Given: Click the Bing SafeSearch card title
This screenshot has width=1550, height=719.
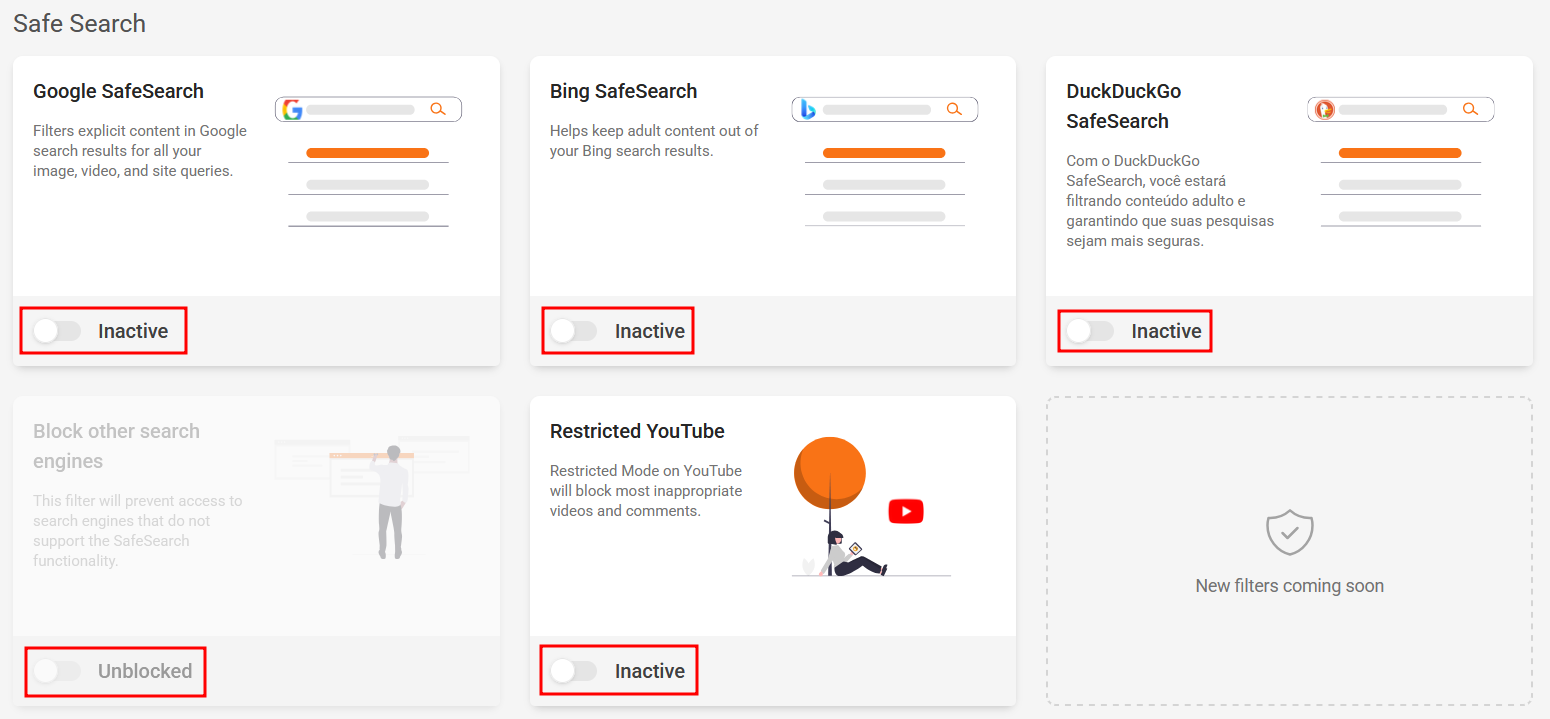Looking at the screenshot, I should click(x=623, y=91).
